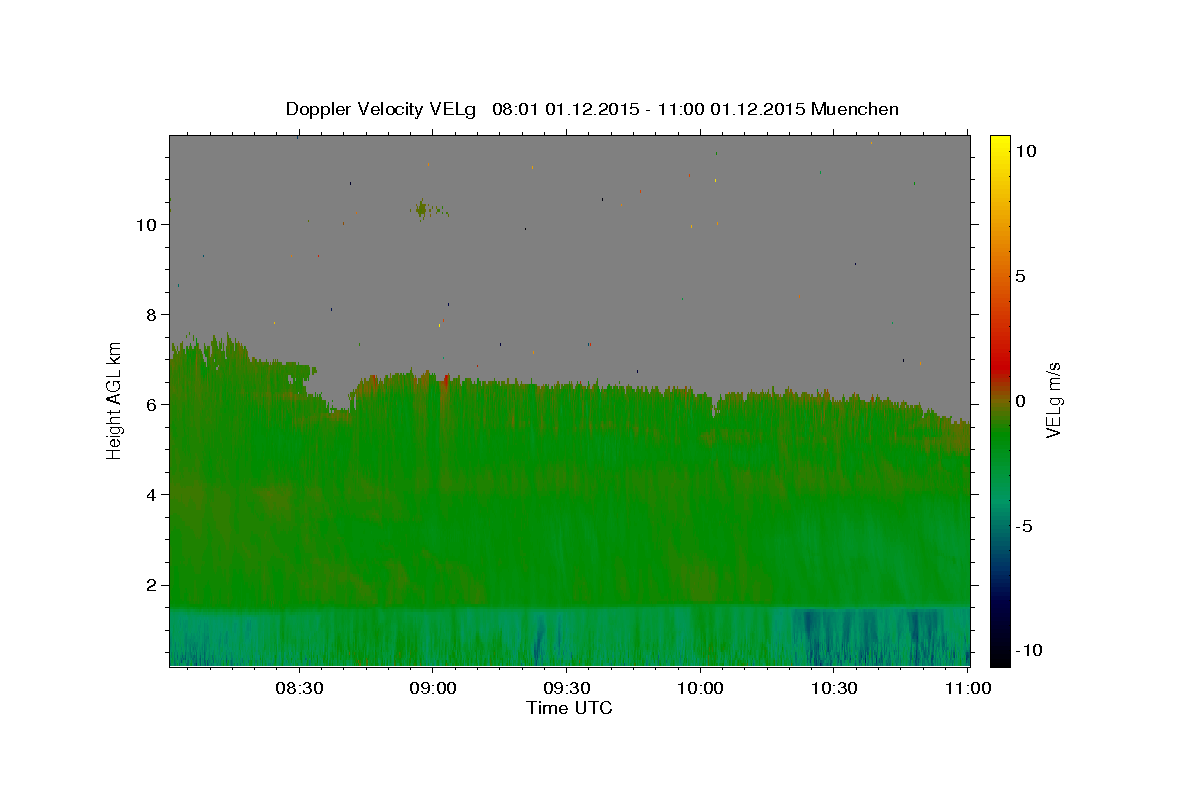Click the 10:00 time tick label

coord(700,688)
